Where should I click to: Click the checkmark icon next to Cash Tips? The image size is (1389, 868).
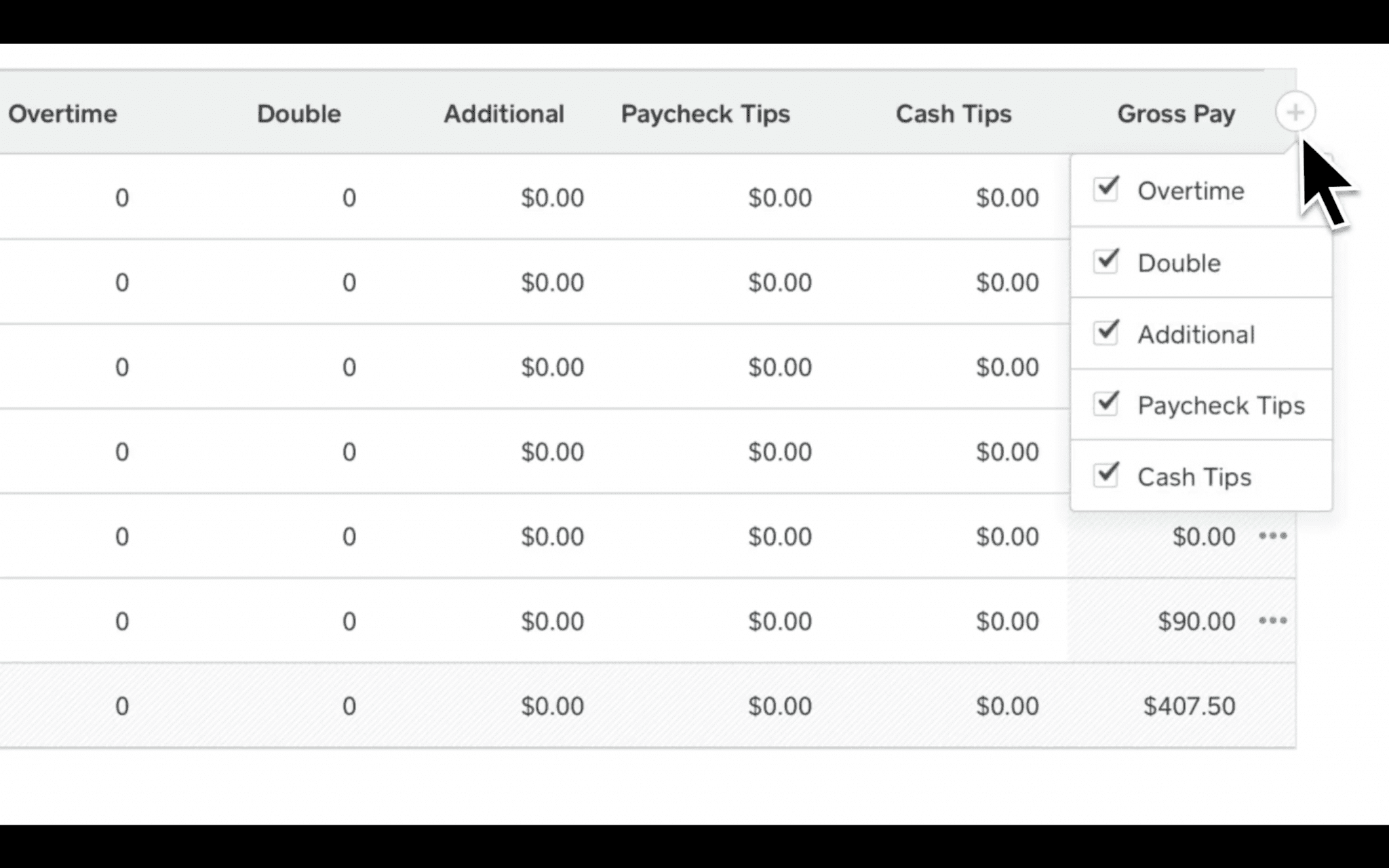click(1106, 477)
